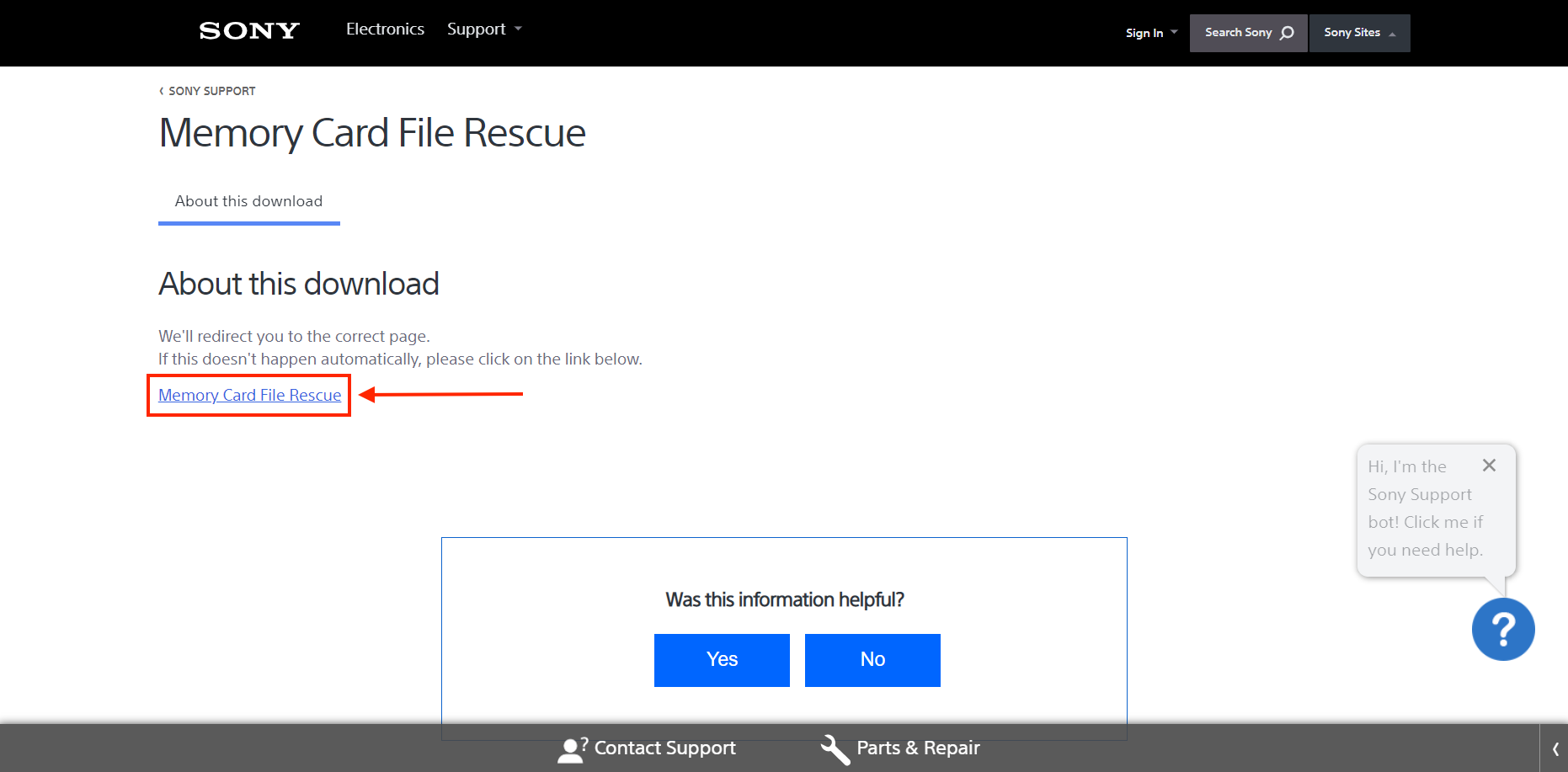Dismiss the Sony Support bot message bubble
The width and height of the screenshot is (1568, 772).
click(x=1489, y=466)
